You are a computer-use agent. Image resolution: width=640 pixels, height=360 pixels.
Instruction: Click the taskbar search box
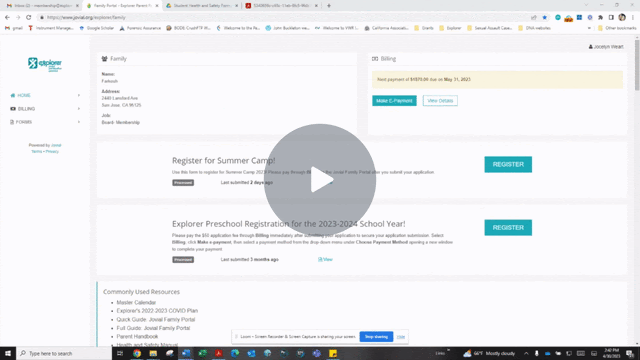(x=64, y=353)
